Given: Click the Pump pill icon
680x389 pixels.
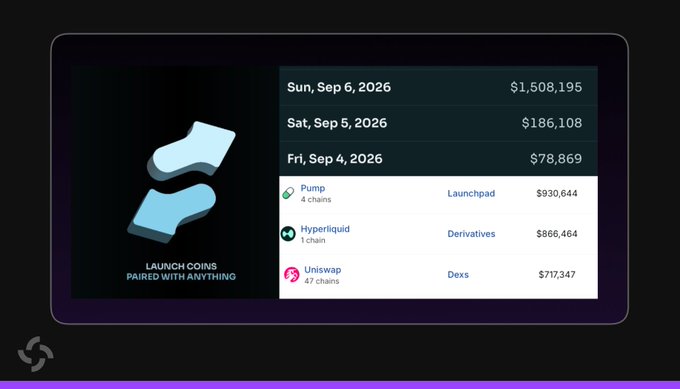Looking at the screenshot, I should (x=288, y=193).
